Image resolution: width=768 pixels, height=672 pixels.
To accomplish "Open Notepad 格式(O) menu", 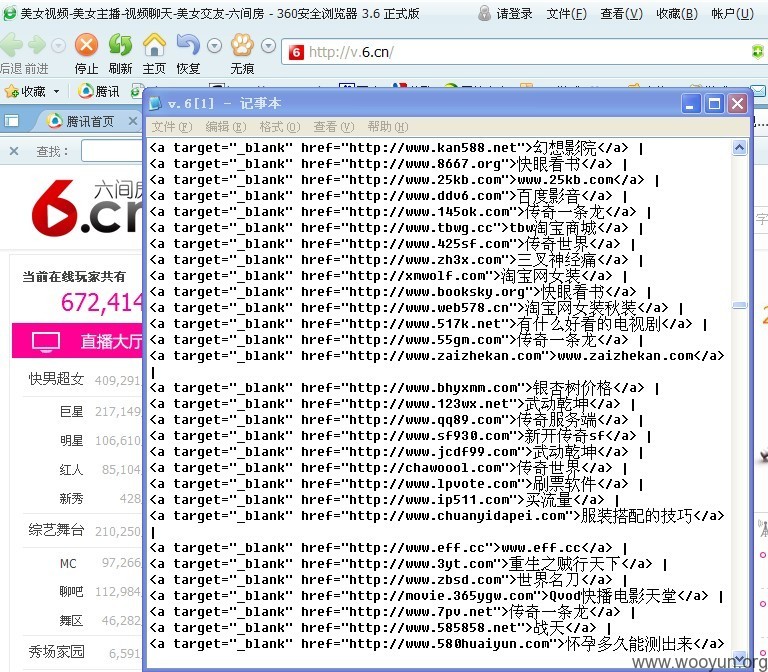I will tap(280, 127).
